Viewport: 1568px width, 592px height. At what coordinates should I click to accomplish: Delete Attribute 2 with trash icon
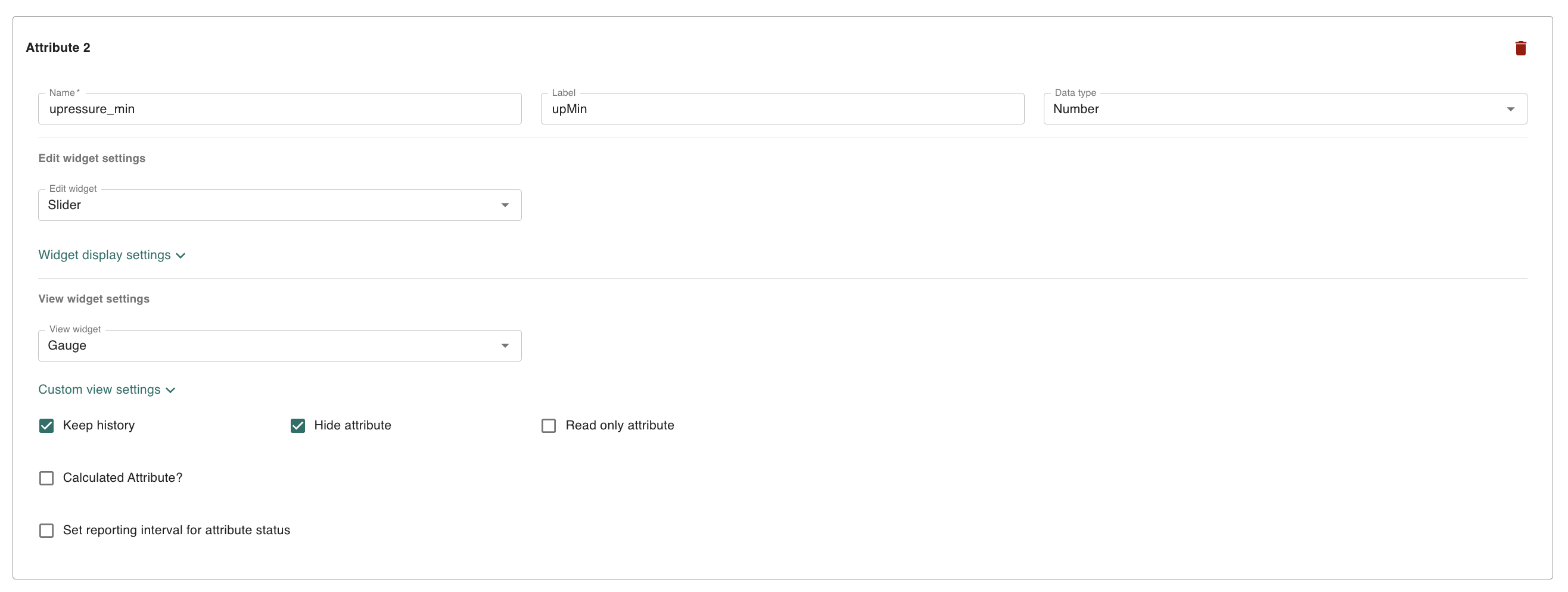(1520, 48)
